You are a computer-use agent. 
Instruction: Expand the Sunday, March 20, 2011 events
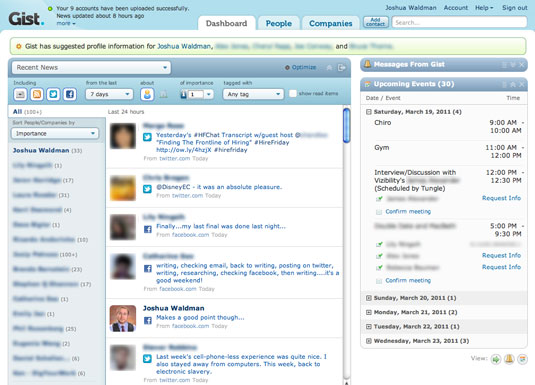[368, 298]
